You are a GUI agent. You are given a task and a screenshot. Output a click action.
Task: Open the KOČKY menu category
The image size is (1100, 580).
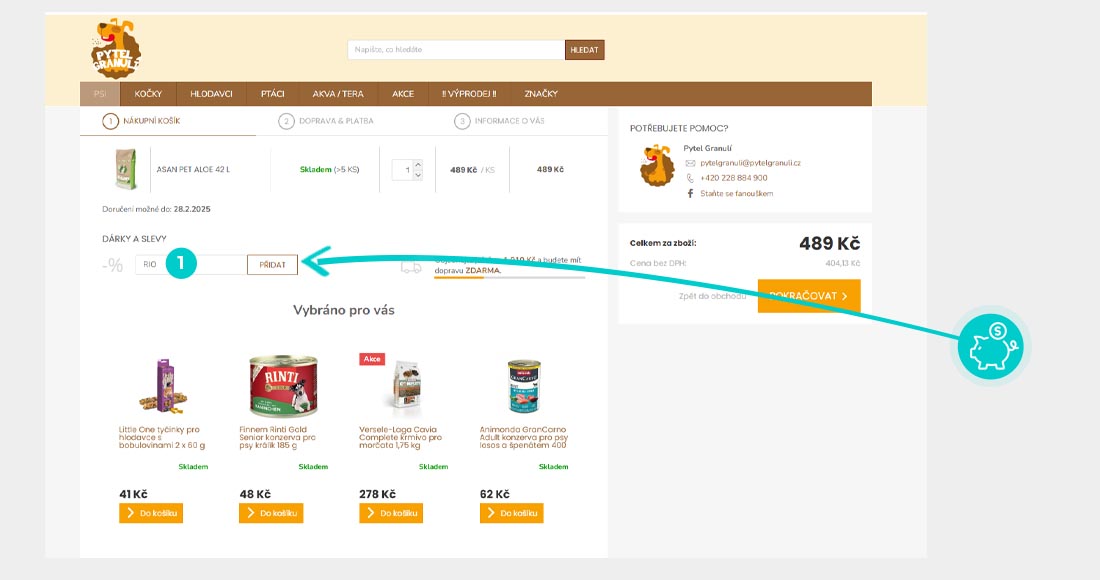tap(148, 94)
